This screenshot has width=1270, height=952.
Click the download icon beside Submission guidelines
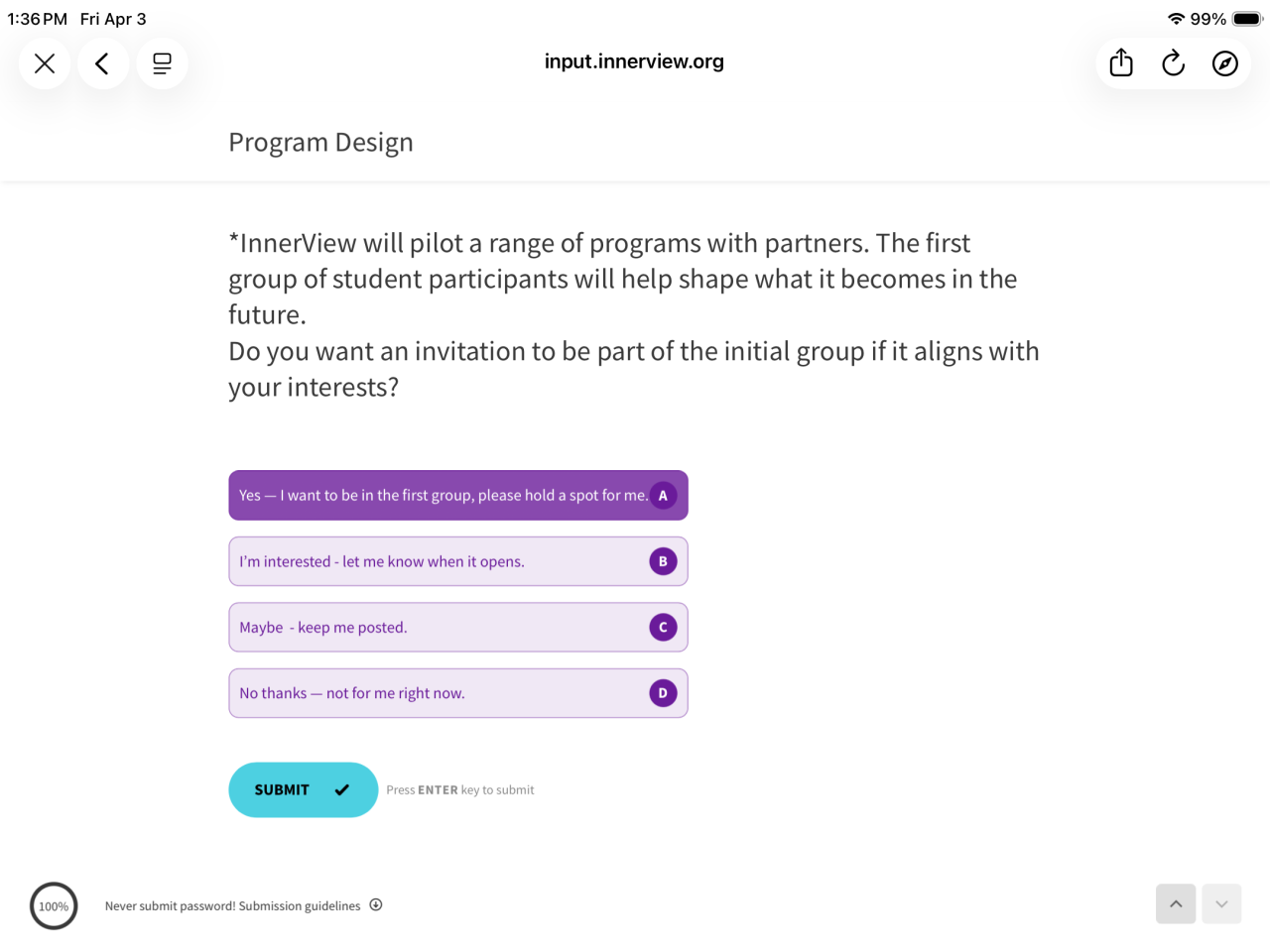pyautogui.click(x=376, y=904)
